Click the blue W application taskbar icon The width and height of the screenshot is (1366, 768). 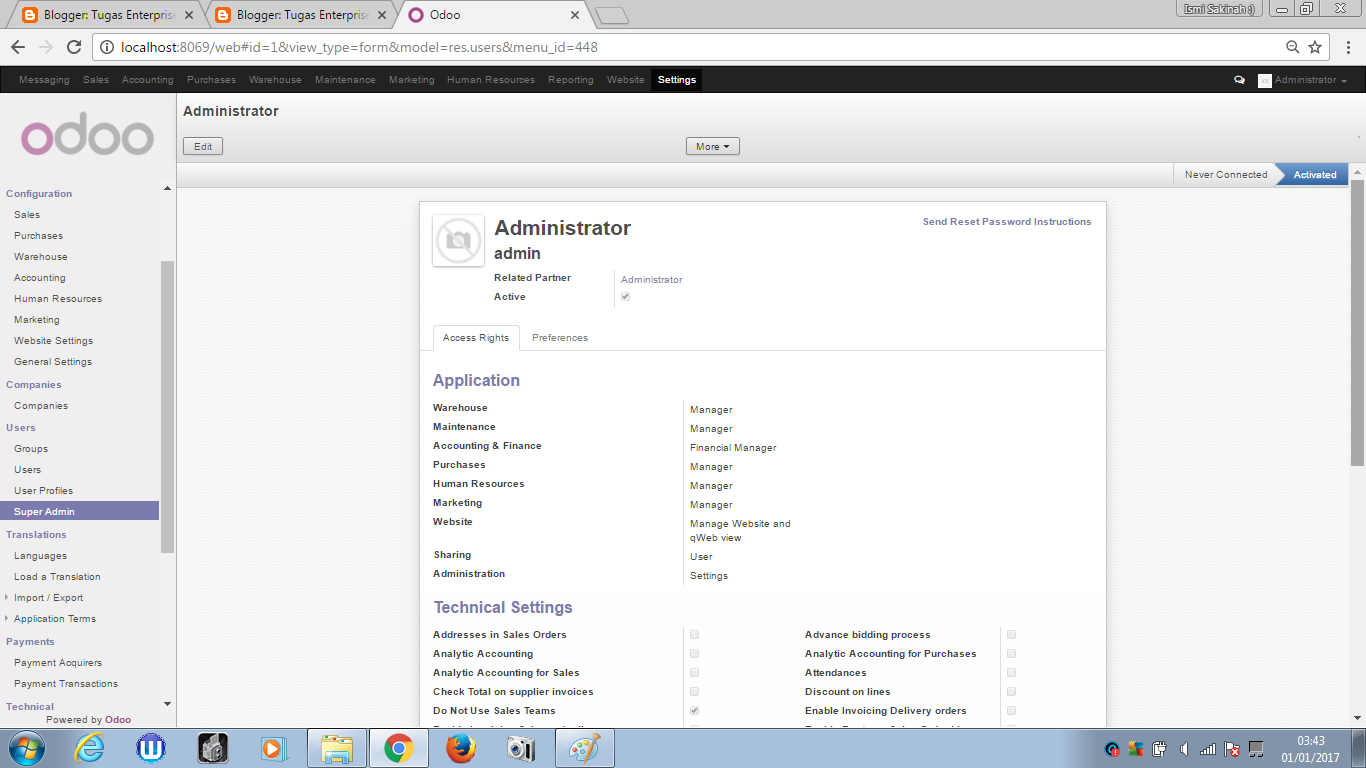point(151,748)
